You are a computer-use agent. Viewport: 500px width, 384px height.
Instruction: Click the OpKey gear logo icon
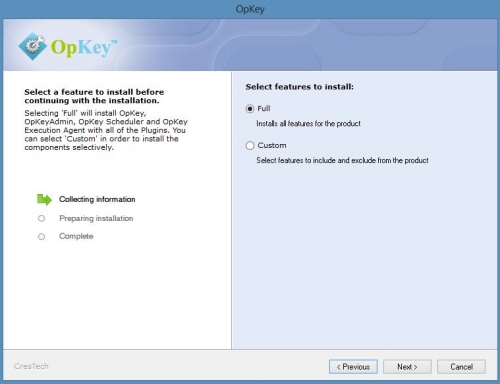(x=32, y=46)
